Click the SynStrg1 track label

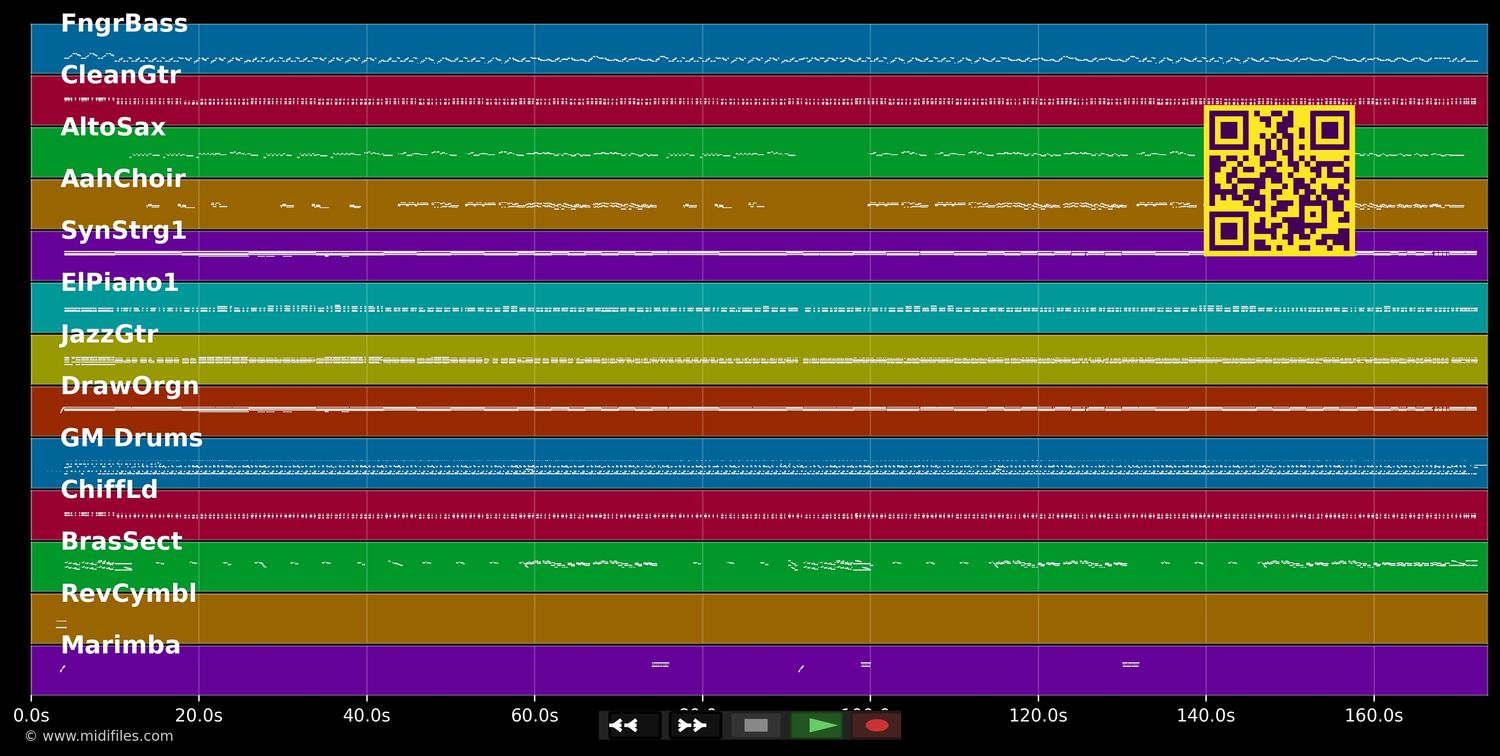(123, 232)
